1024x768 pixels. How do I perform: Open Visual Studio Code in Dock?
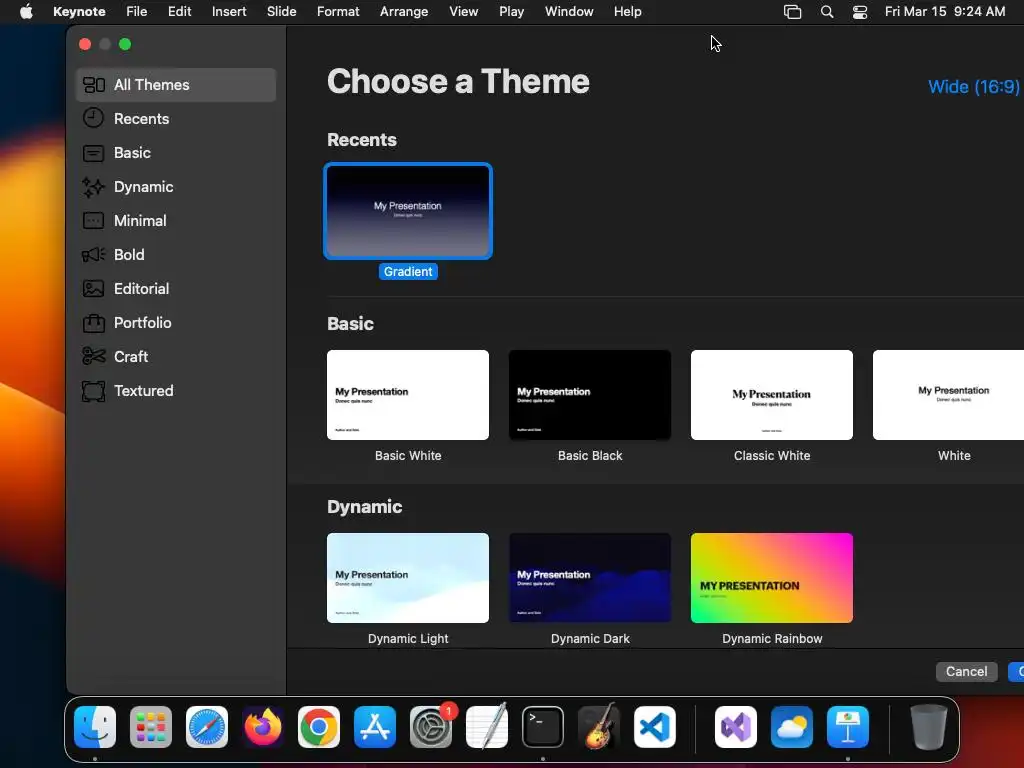click(x=655, y=727)
